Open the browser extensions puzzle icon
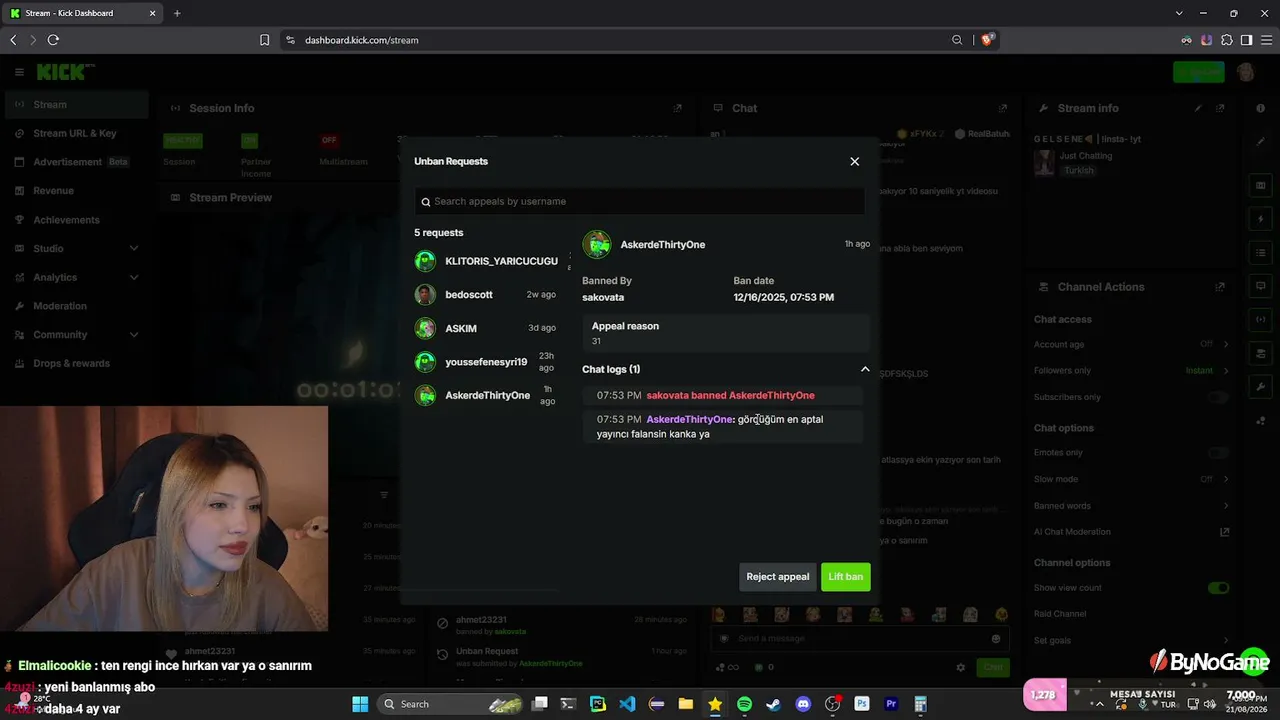This screenshot has height=720, width=1280. pos(1227,40)
